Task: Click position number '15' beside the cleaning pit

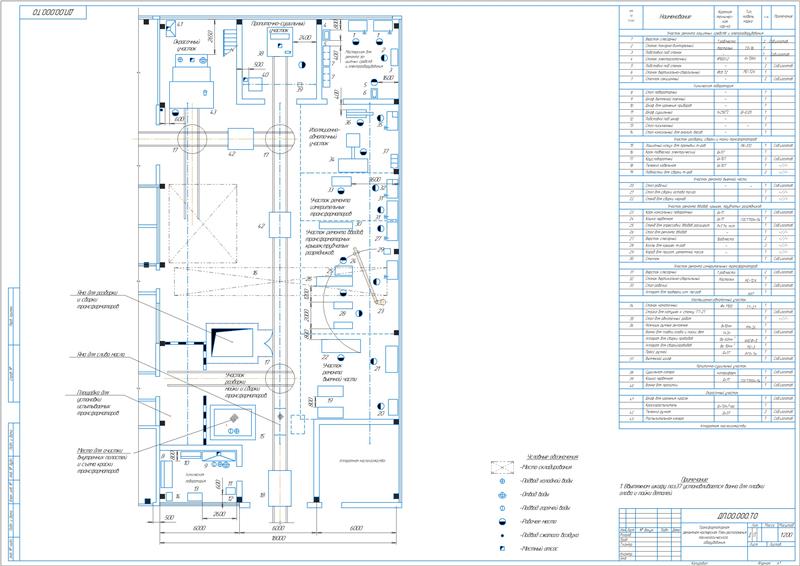Action: click(x=262, y=436)
